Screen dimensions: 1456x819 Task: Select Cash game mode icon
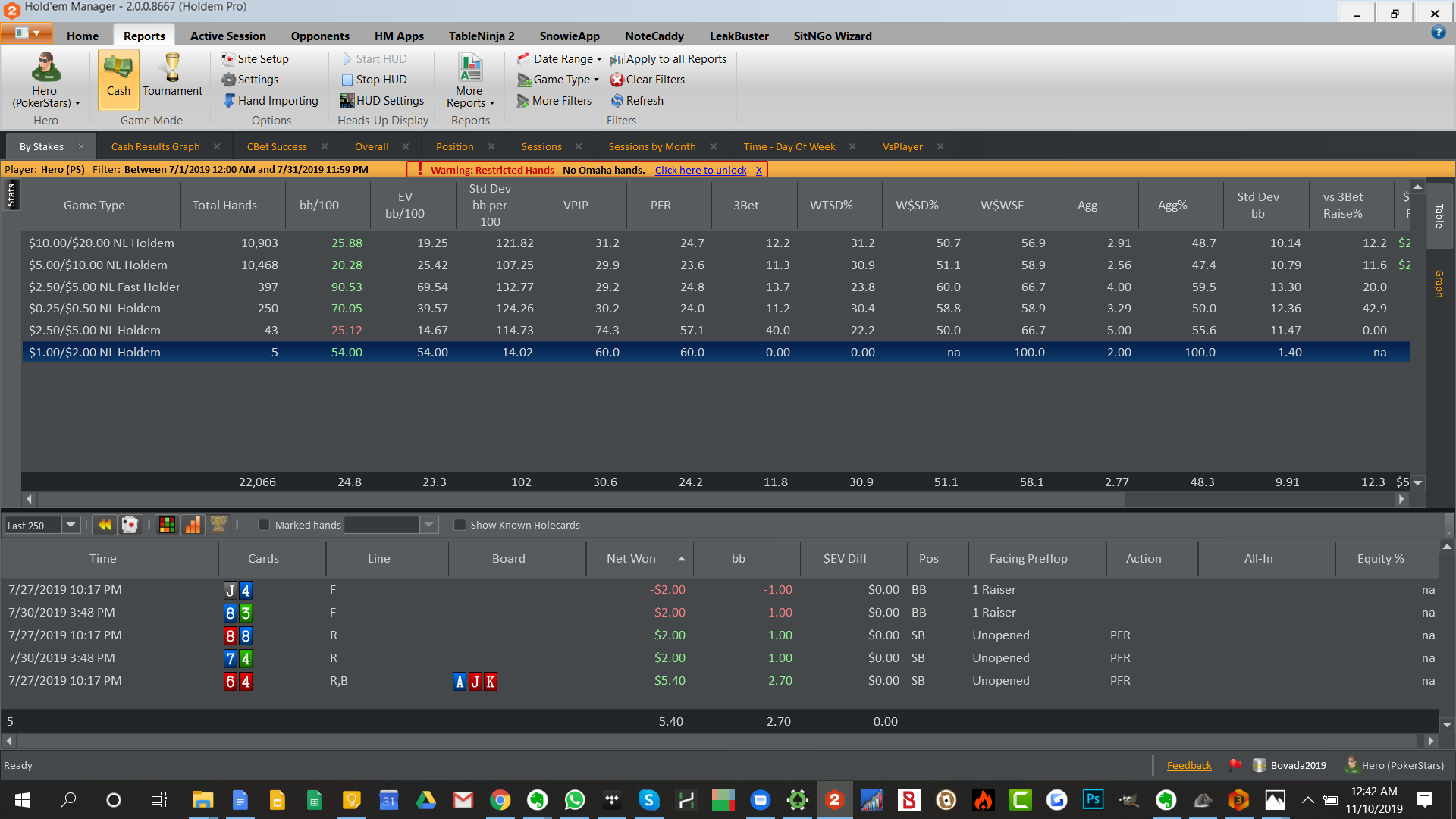118,68
